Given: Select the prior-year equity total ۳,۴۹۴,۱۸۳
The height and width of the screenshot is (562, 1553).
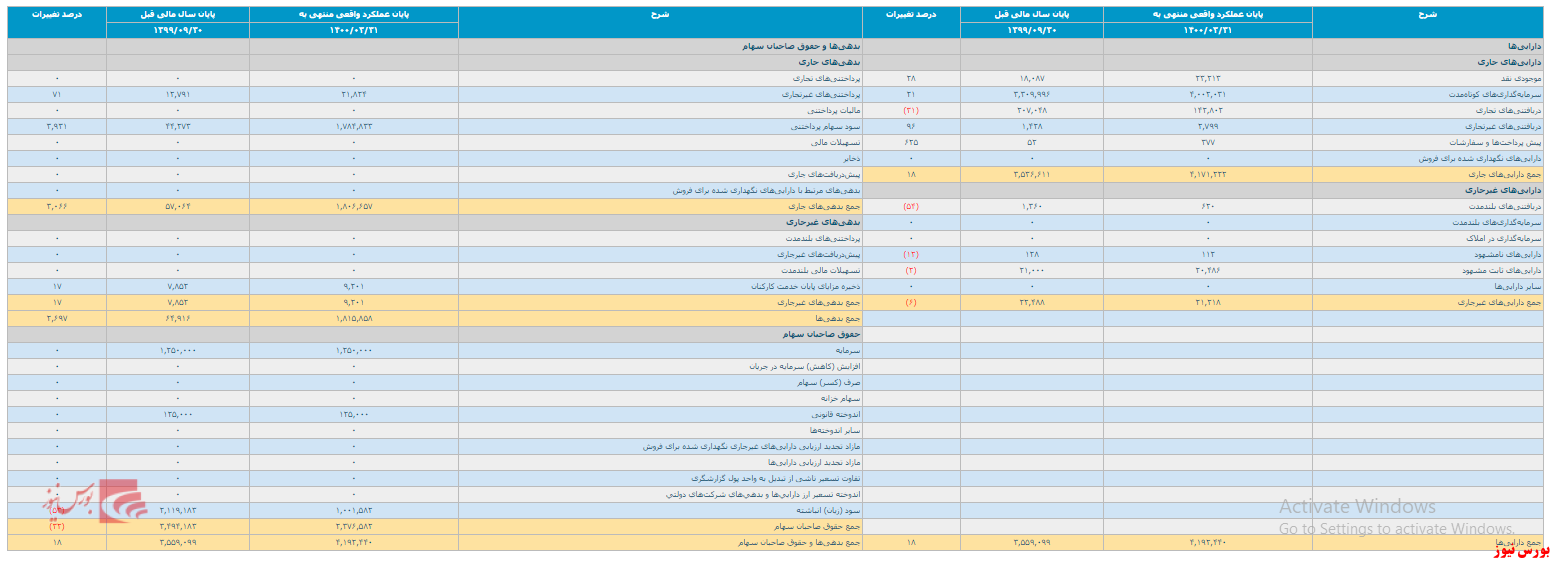Looking at the screenshot, I should click(178, 526).
